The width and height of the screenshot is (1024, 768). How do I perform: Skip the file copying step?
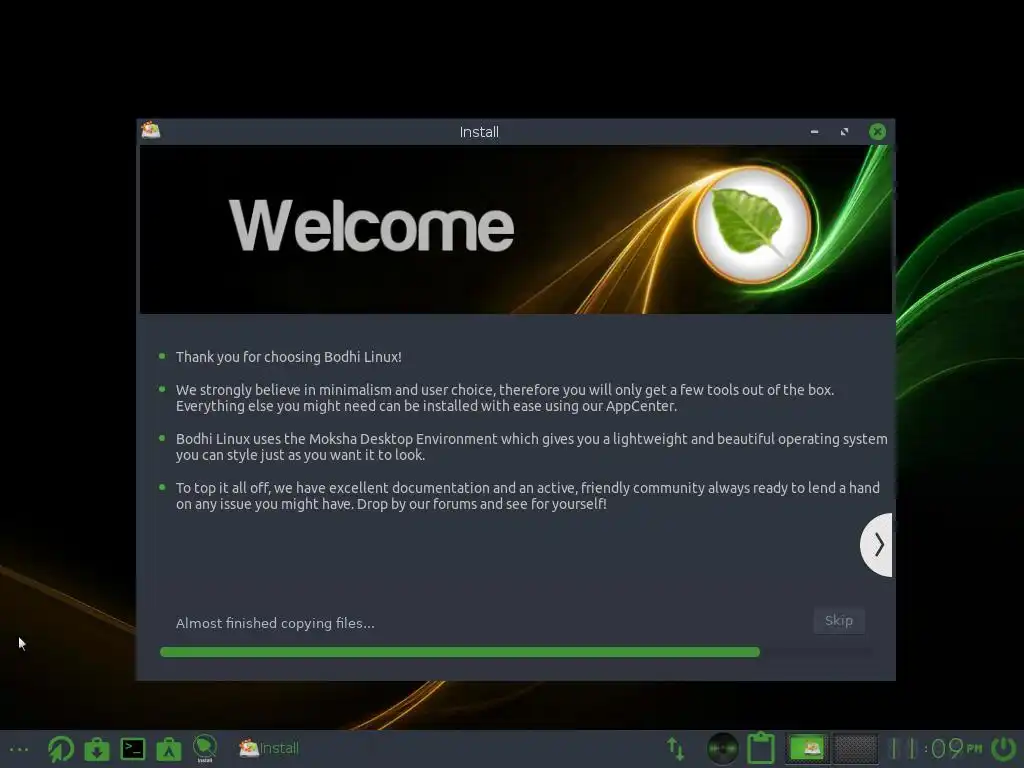click(839, 620)
